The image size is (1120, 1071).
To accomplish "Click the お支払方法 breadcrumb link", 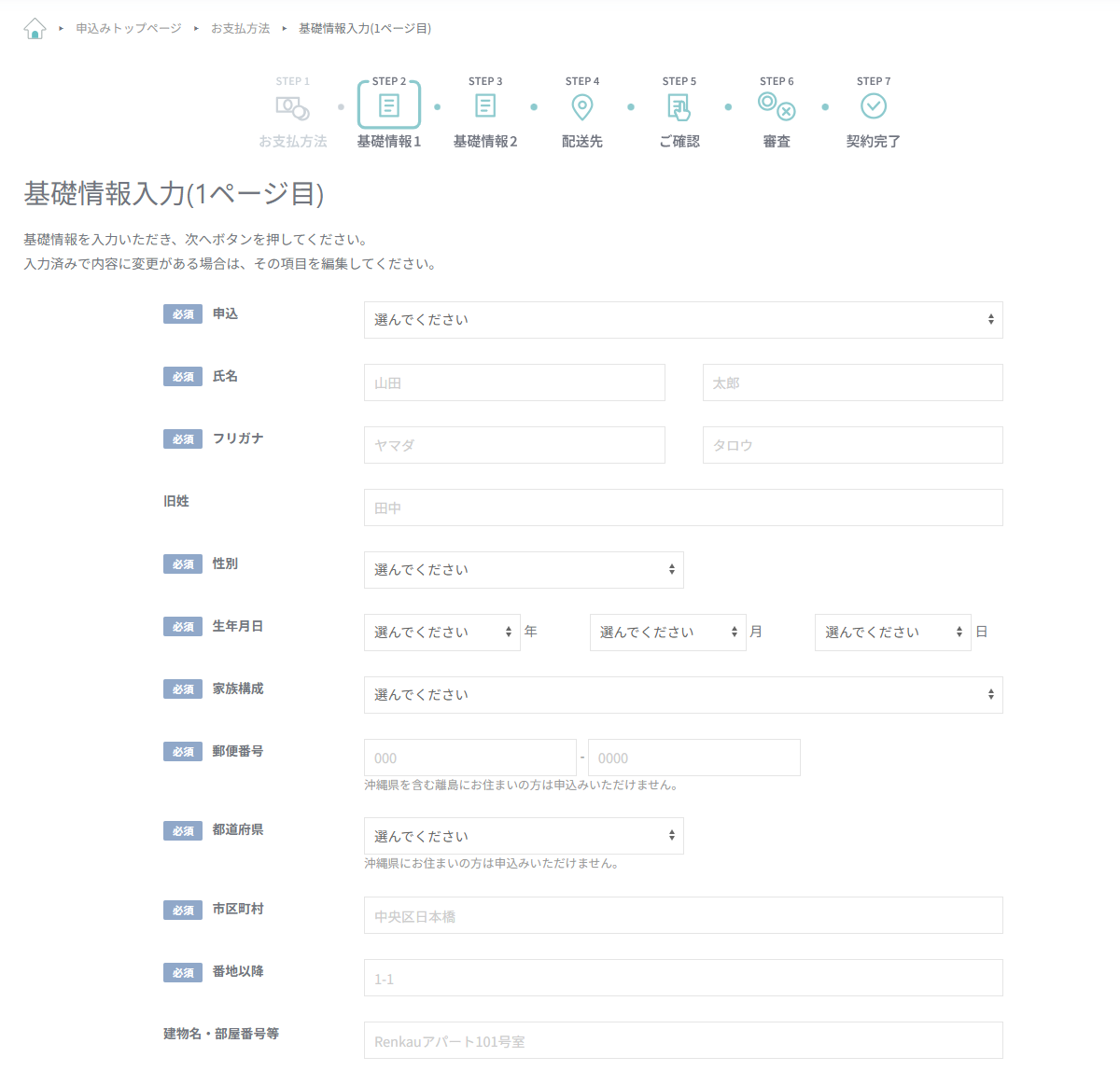I will 240,29.
